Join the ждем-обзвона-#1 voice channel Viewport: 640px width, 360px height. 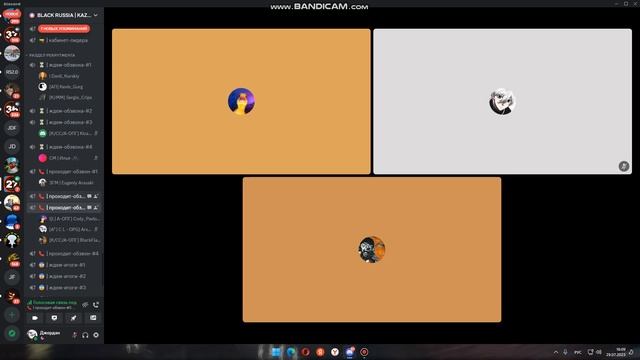pos(64,65)
